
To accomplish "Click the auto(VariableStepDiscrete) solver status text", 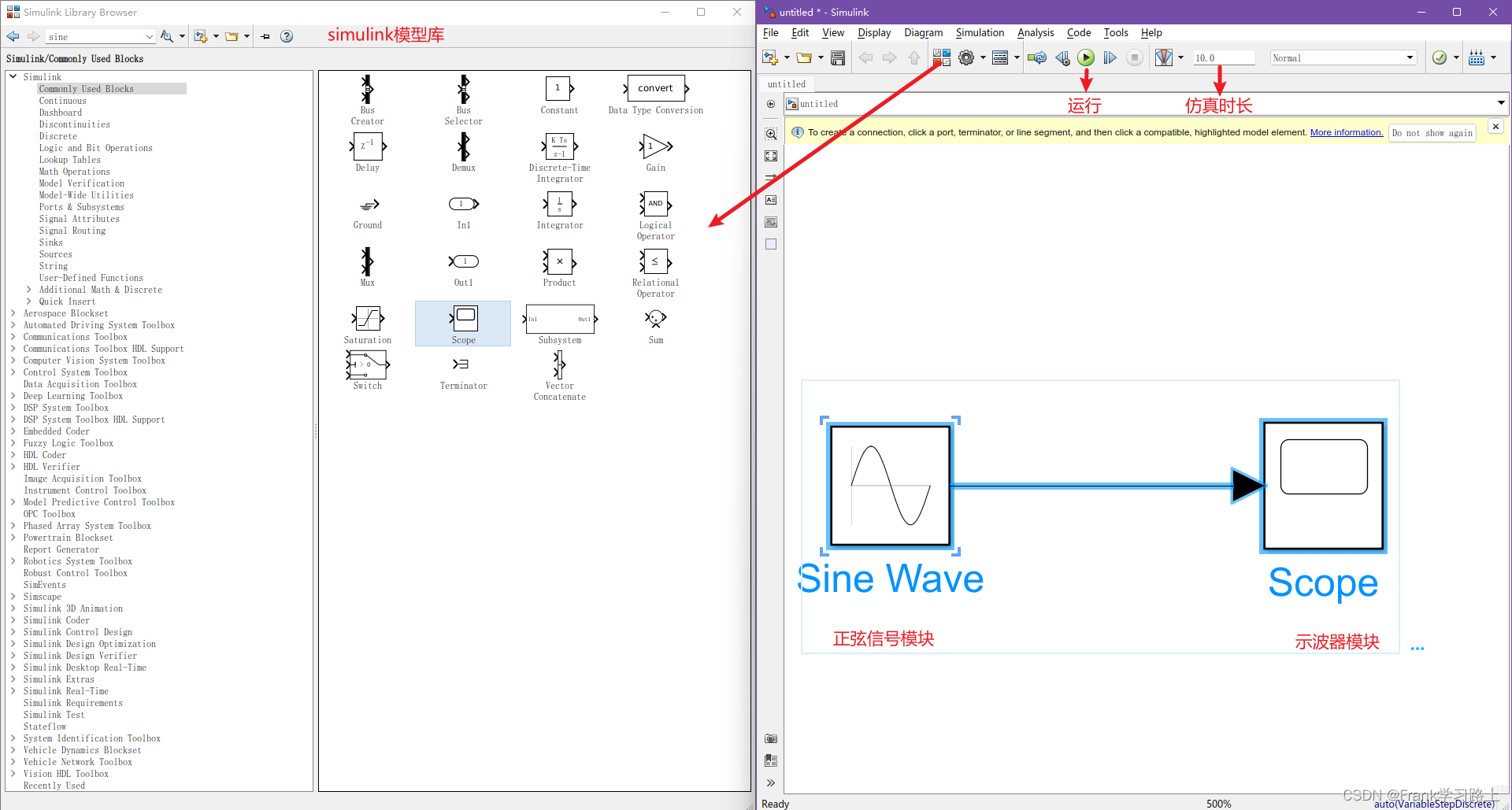I will [x=1434, y=804].
